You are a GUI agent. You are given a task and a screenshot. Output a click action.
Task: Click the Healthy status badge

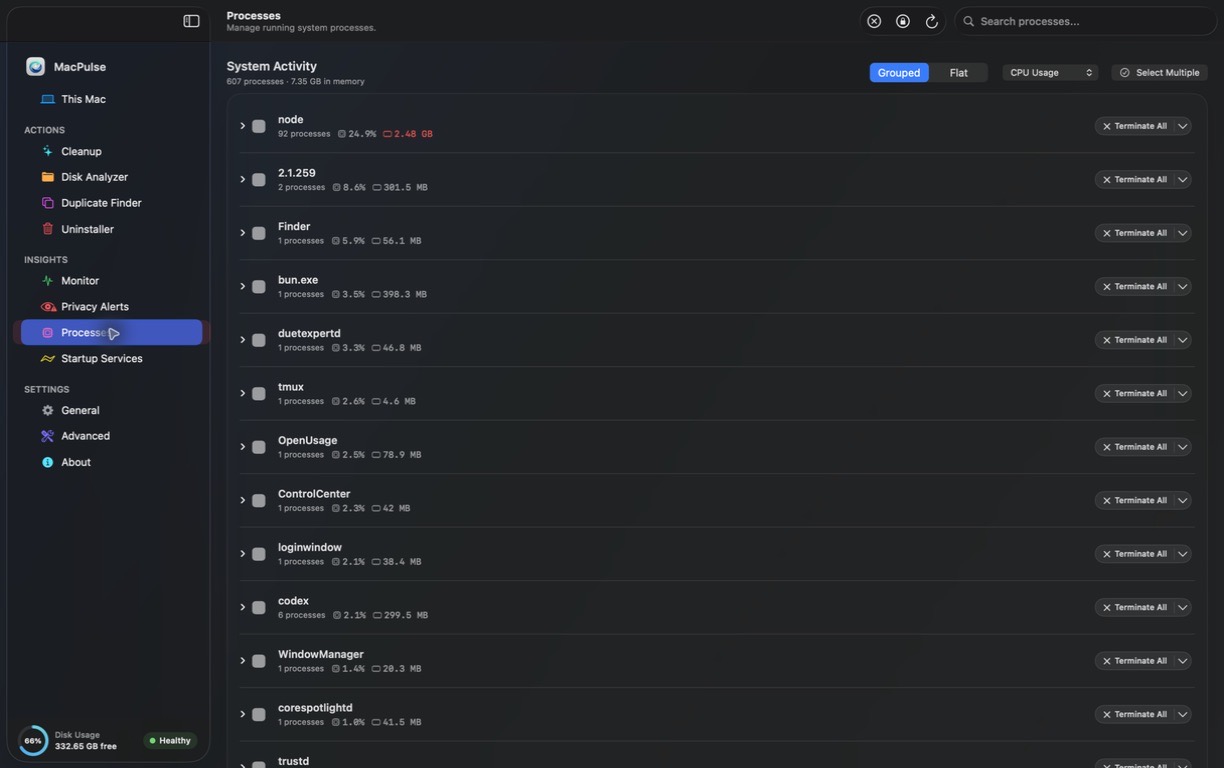170,741
